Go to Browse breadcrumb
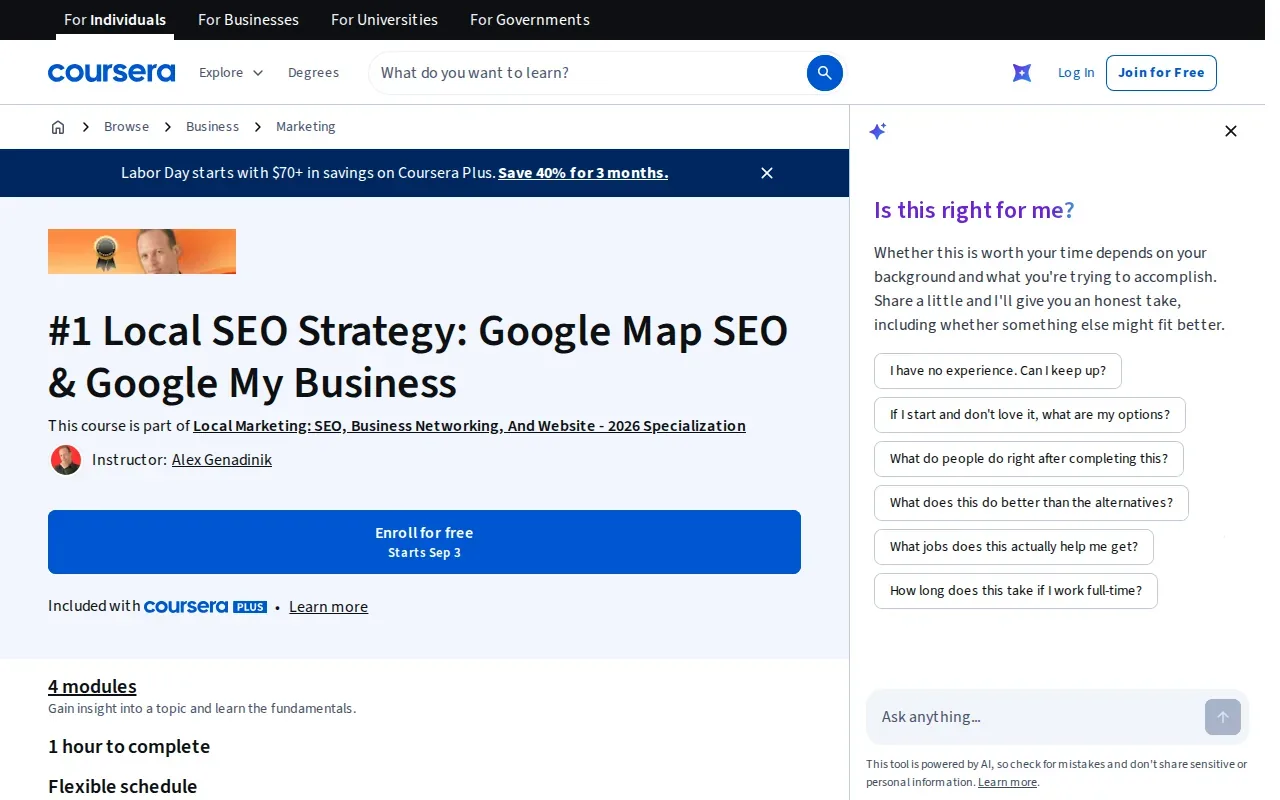The image size is (1280, 800). coord(126,127)
